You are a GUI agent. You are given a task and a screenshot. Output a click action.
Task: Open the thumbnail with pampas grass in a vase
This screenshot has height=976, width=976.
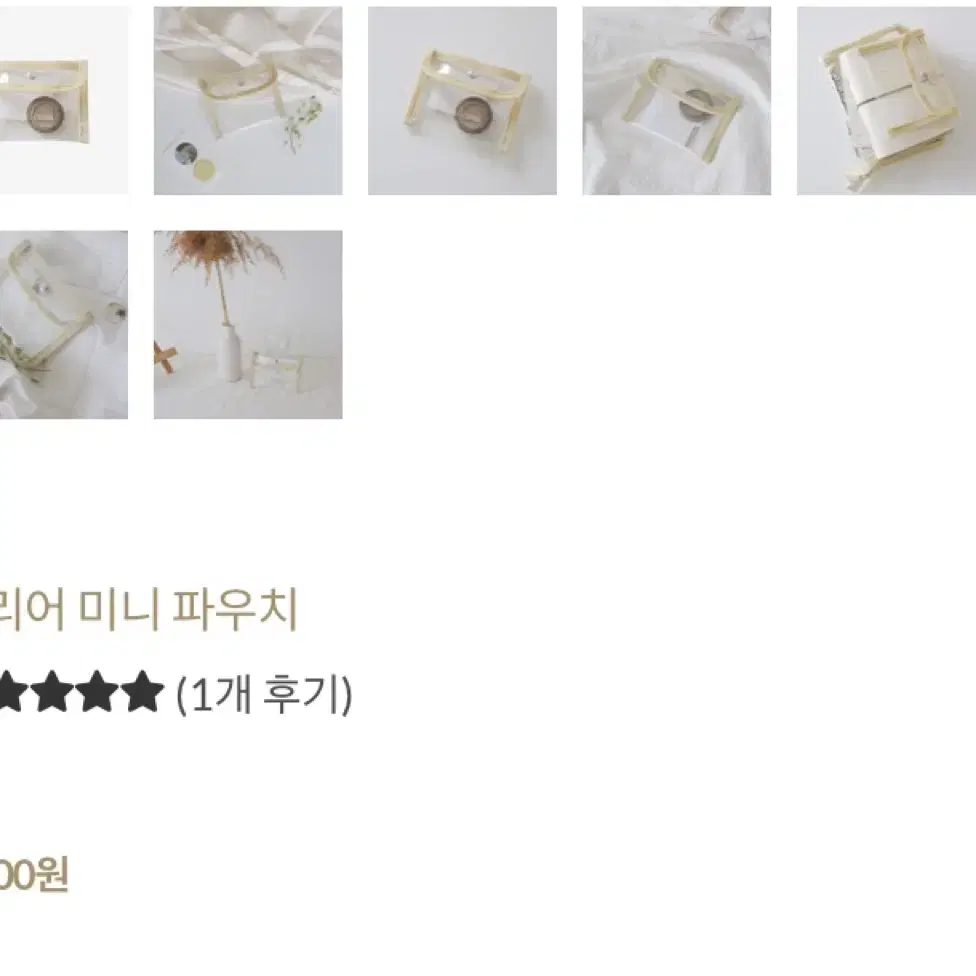click(248, 324)
